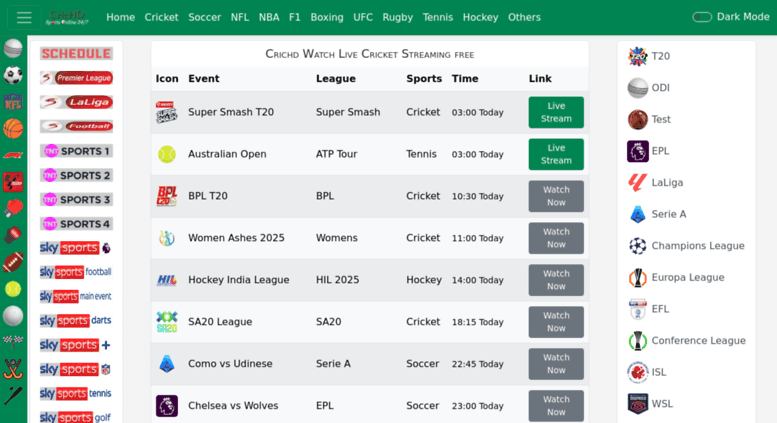Open the SCHEDULE banner
Viewport: 777px width, 423px height.
click(76, 53)
